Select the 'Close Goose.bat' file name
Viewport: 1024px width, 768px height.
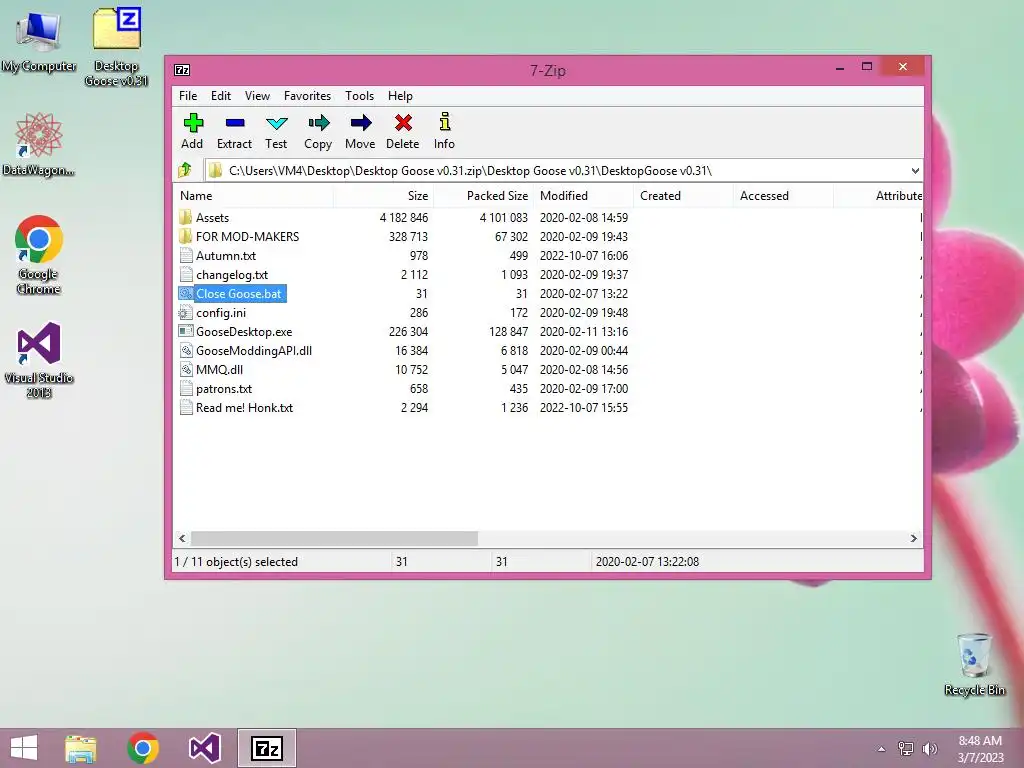[239, 294]
